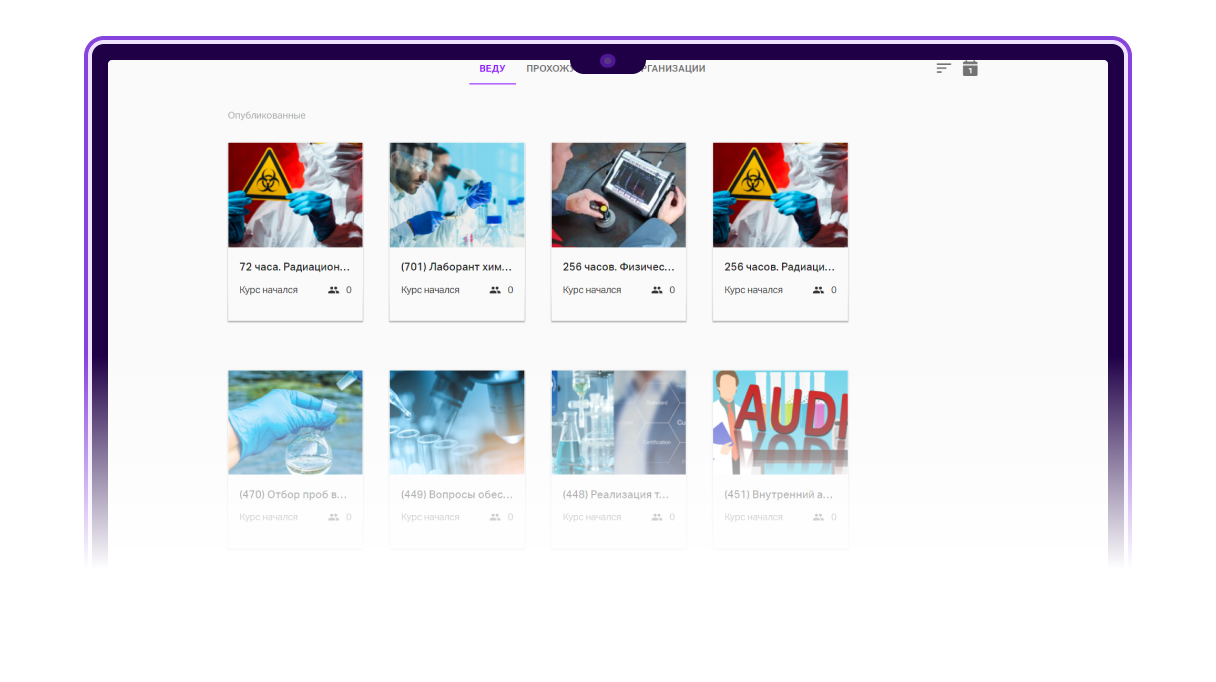
Task: Switch to the ПРОХОЖУ tab
Action: pyautogui.click(x=548, y=69)
